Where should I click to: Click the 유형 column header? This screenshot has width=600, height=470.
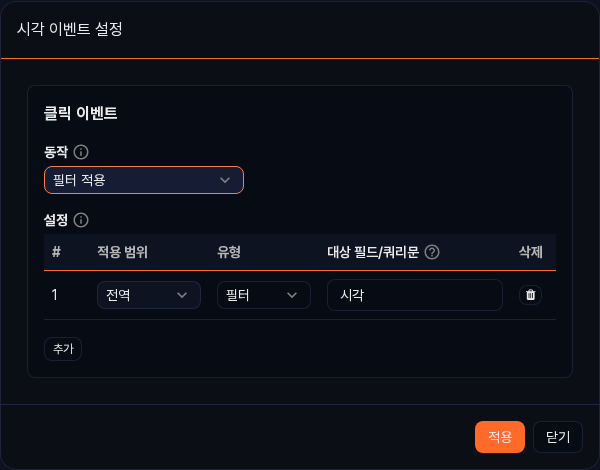point(230,252)
